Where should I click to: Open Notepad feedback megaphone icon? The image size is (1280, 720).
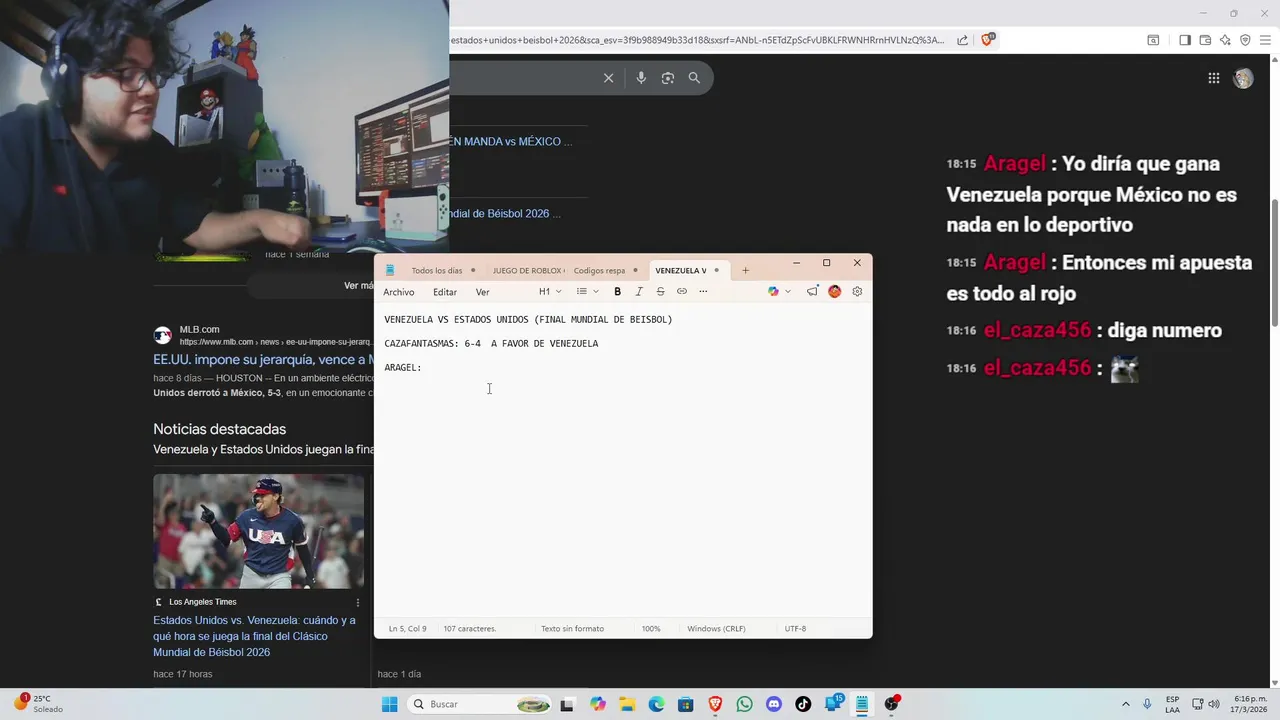click(x=812, y=292)
